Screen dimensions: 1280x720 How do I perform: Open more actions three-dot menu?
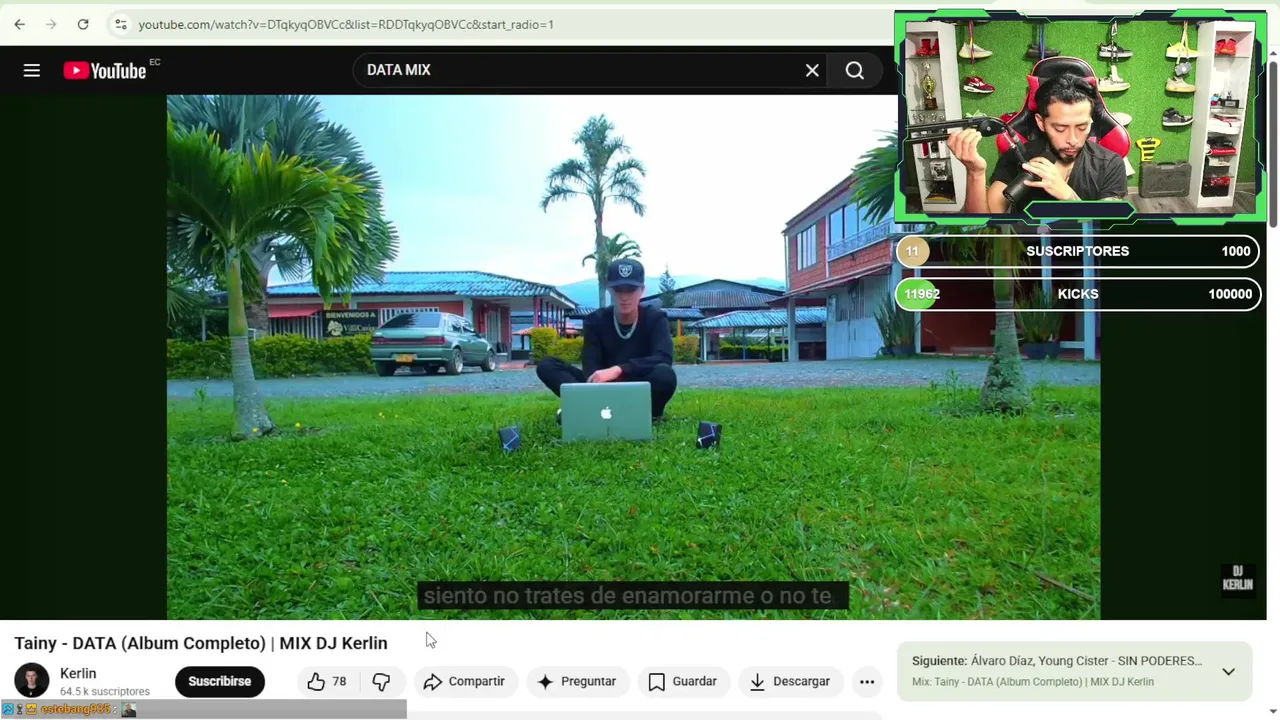(x=867, y=681)
